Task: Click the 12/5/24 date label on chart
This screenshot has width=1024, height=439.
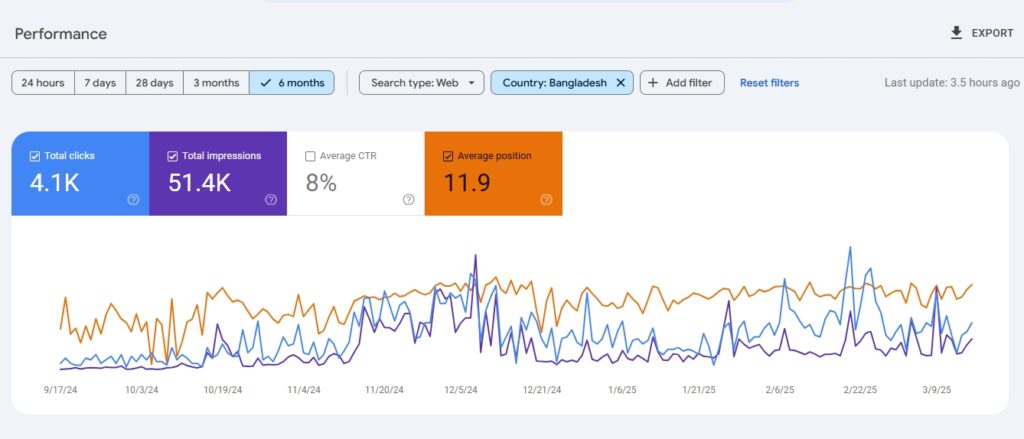Action: coord(461,390)
